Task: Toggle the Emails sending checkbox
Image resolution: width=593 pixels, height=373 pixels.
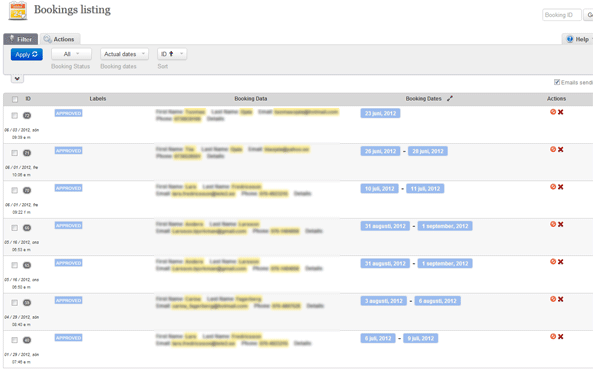Action: 557,82
